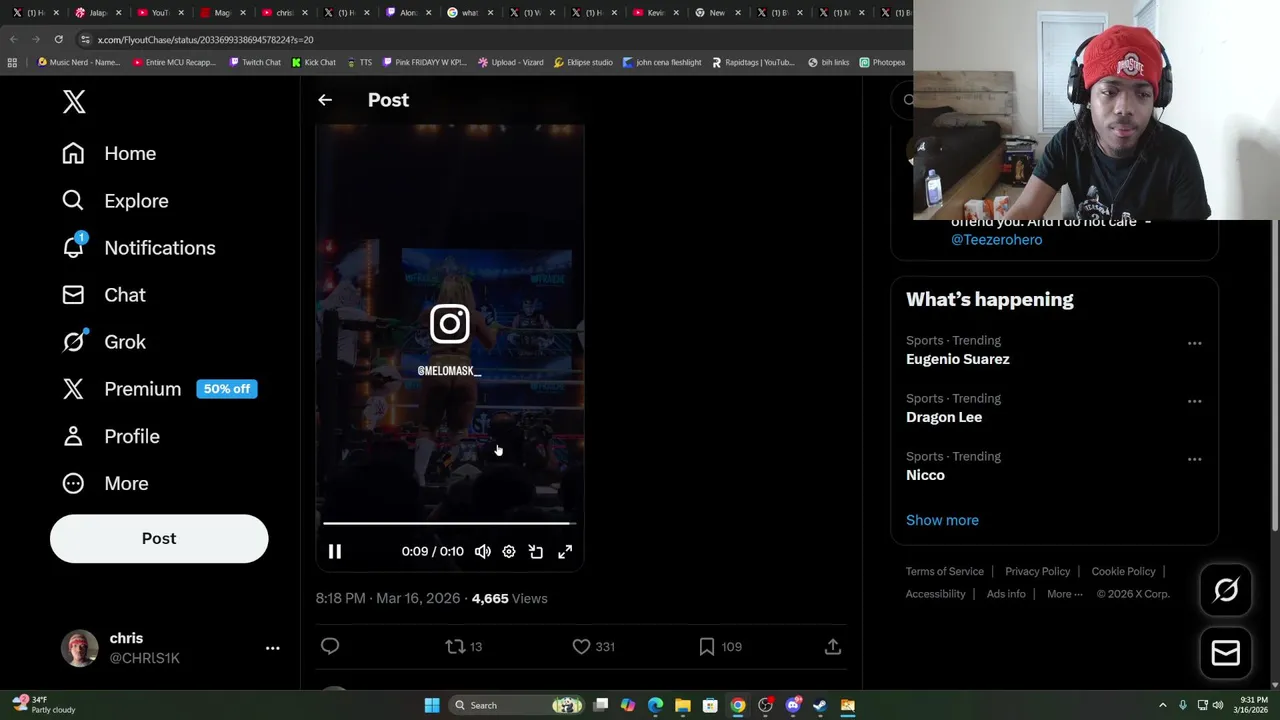The width and height of the screenshot is (1280, 720).
Task: Open the Photopea bookmark
Action: (882, 62)
